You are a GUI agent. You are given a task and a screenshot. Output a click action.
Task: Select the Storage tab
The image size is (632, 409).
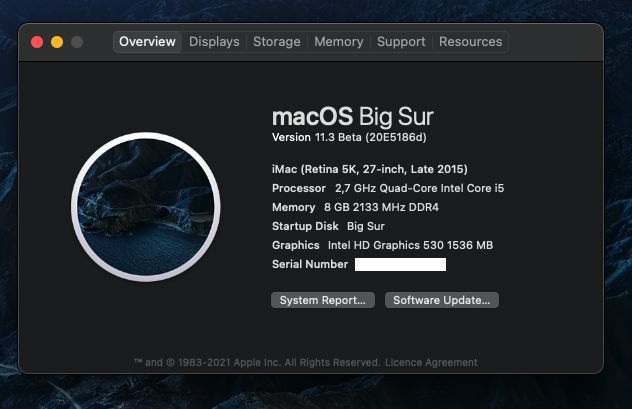pos(276,42)
